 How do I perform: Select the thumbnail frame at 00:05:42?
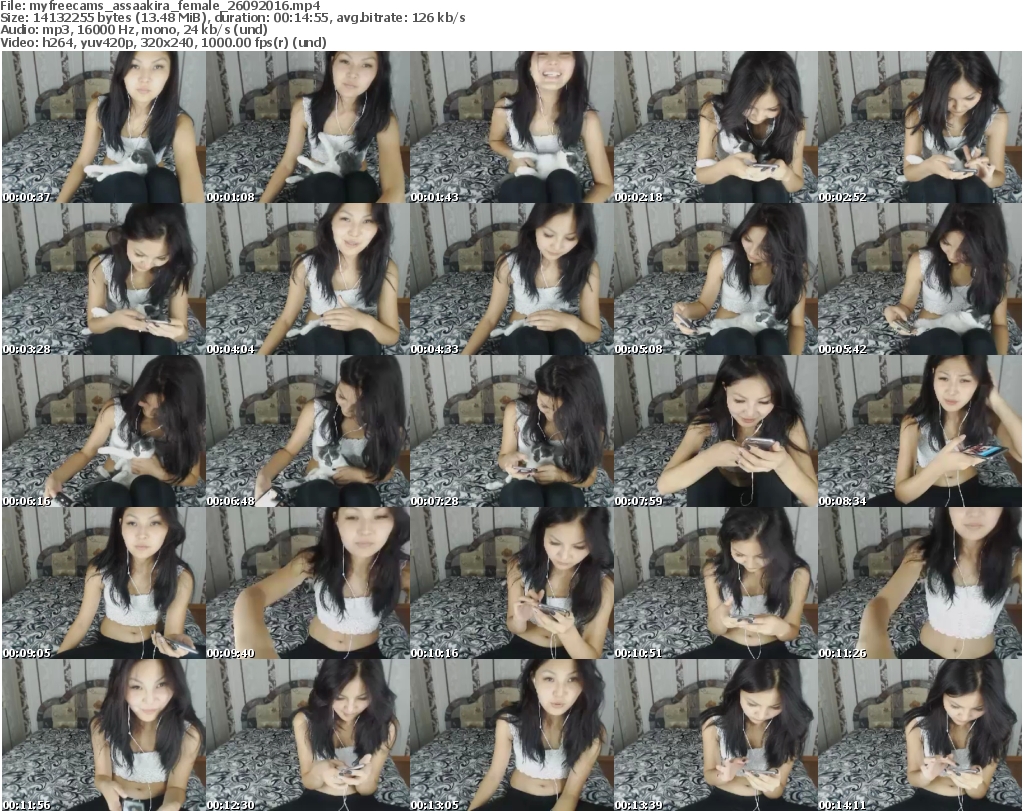pyautogui.click(x=920, y=279)
